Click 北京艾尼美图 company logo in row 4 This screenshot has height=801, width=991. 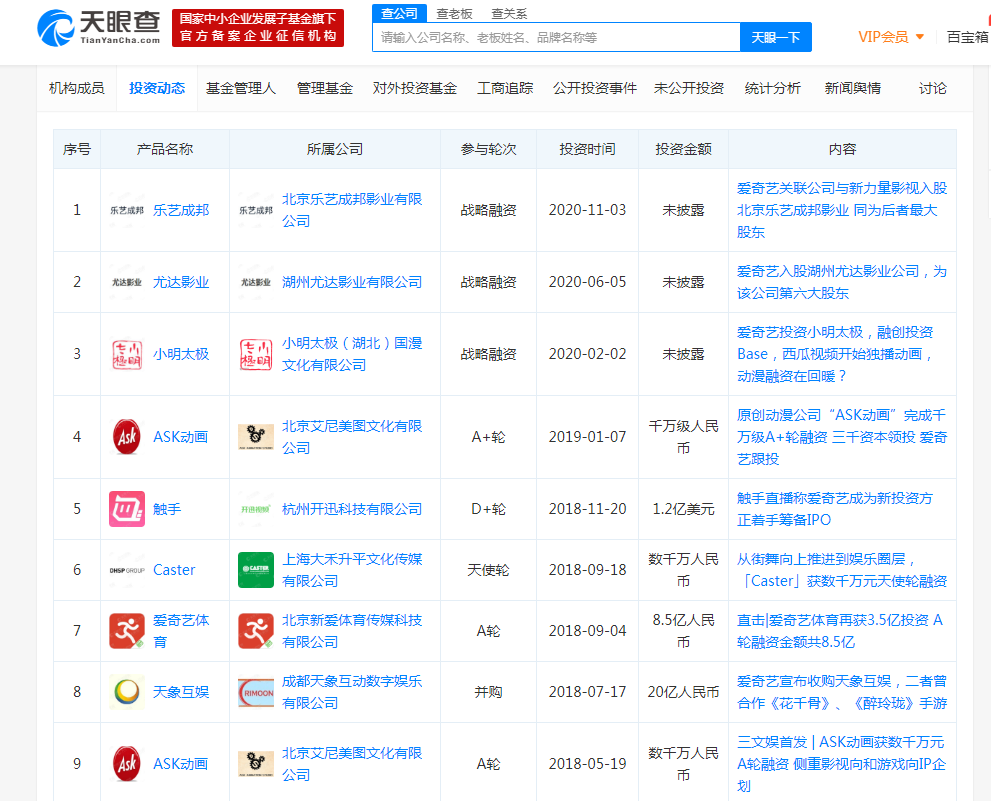255,437
